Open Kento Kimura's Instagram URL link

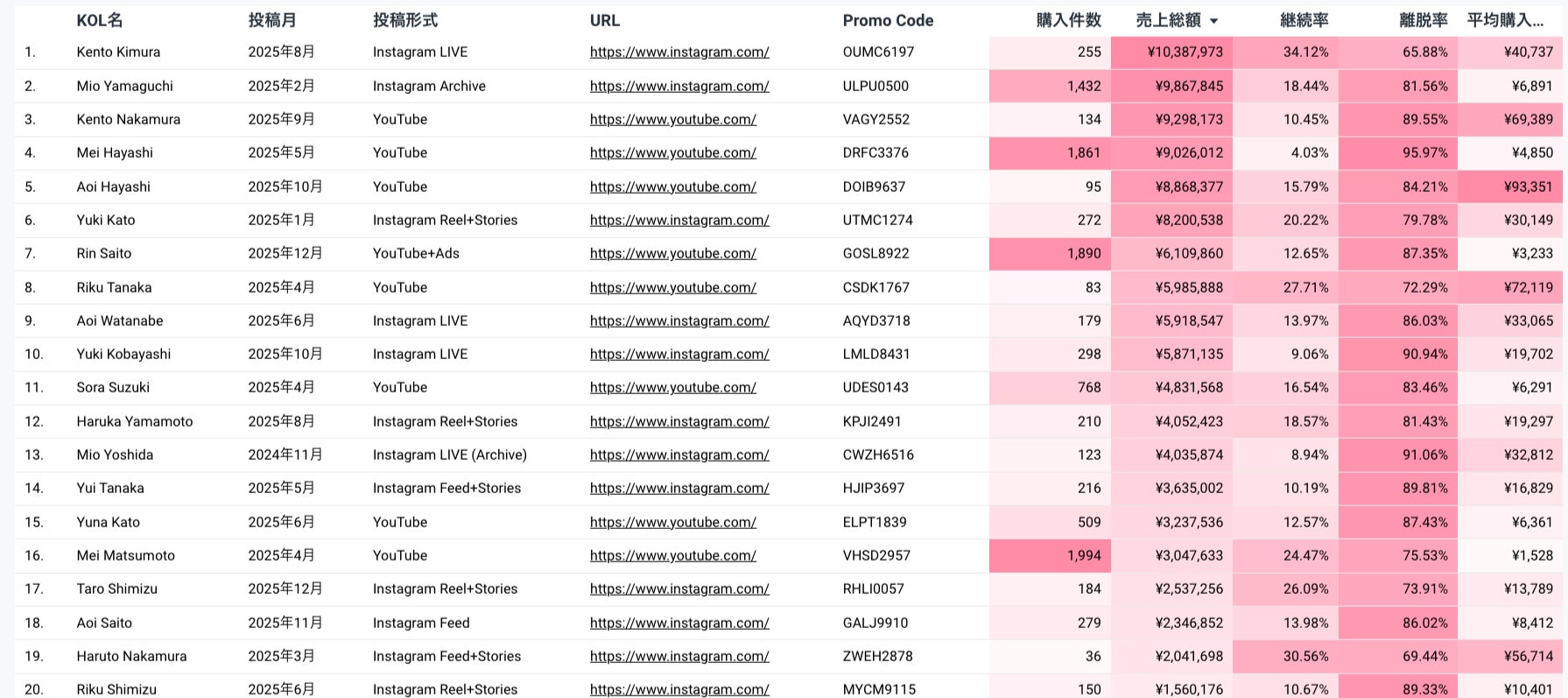point(679,52)
